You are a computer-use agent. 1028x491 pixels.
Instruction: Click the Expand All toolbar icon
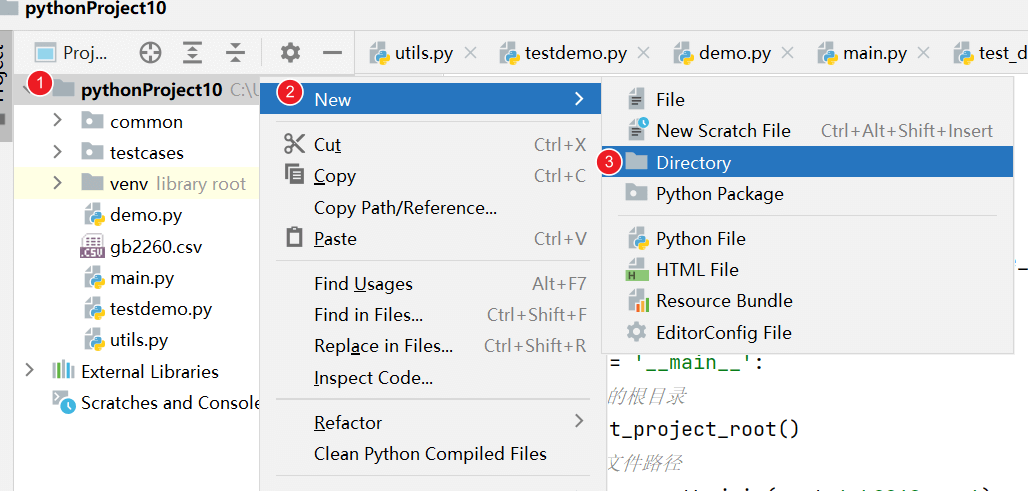pos(193,53)
